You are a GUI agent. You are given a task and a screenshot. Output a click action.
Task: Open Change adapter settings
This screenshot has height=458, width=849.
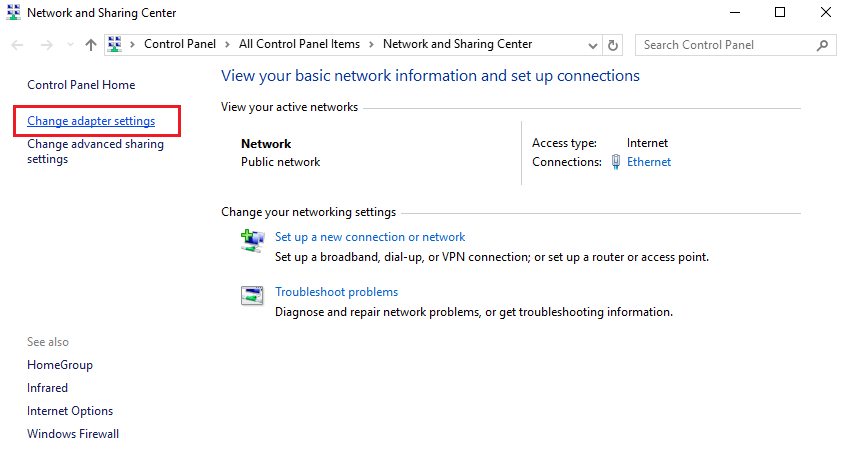[91, 121]
